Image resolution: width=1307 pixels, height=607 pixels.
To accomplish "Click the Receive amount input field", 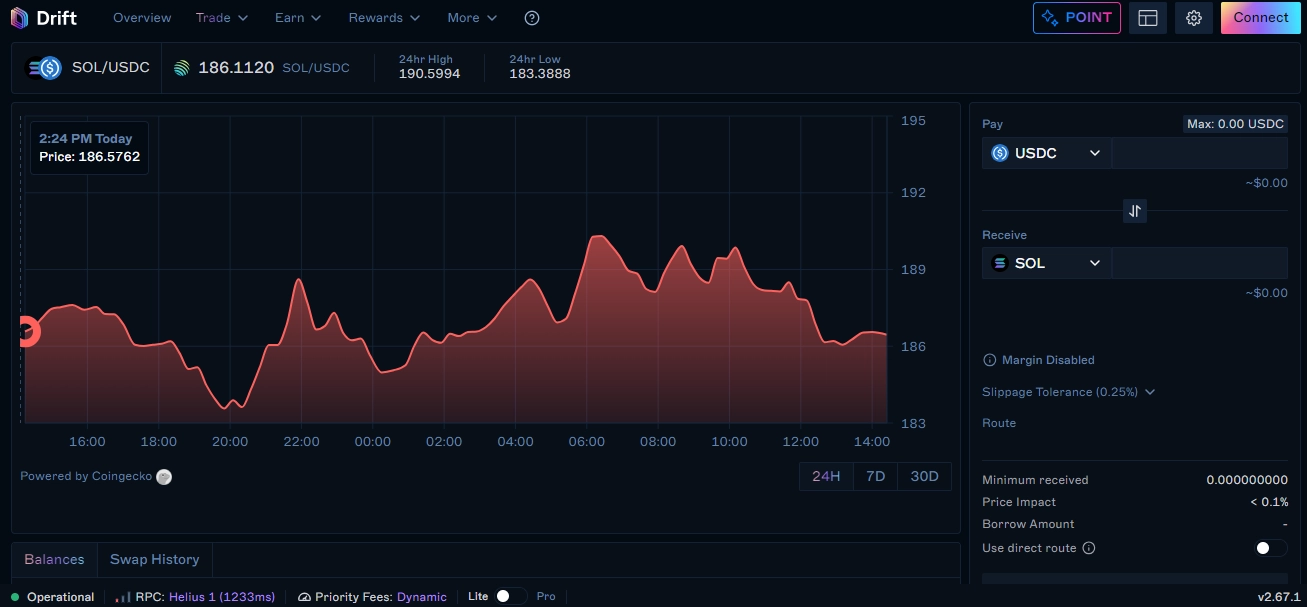I will pyautogui.click(x=1199, y=263).
